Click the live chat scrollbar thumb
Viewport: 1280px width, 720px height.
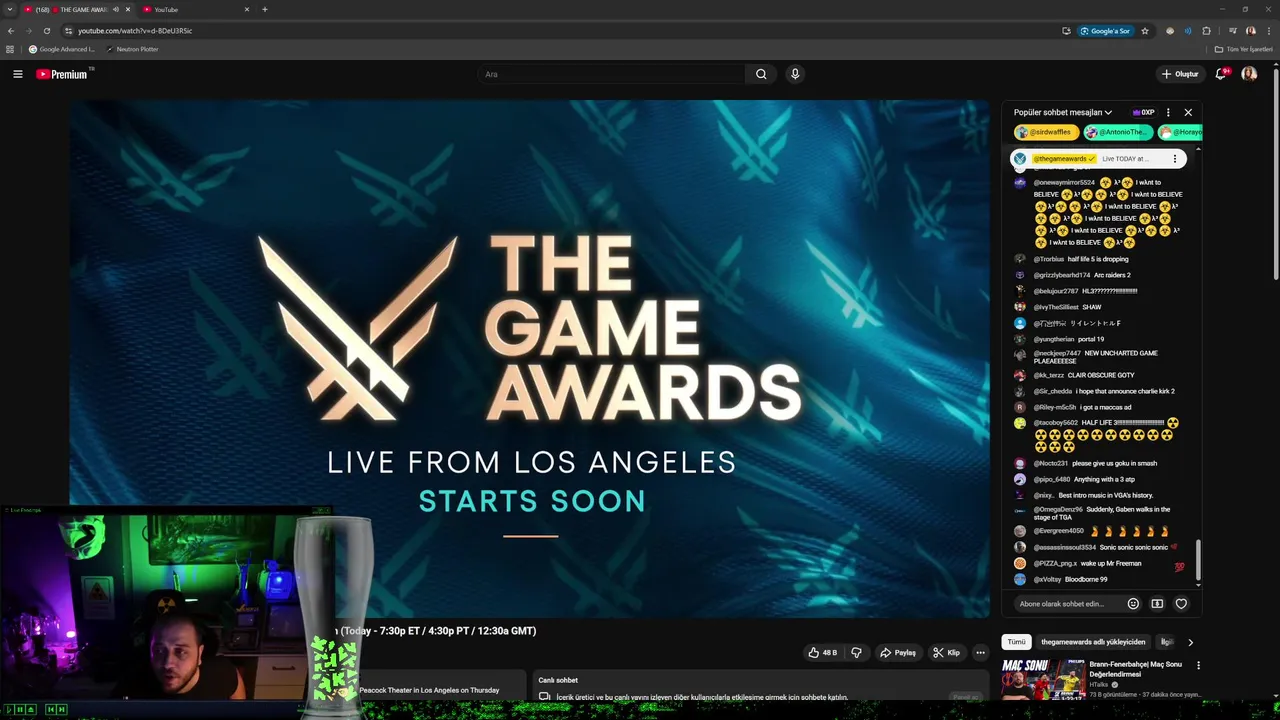pos(1198,558)
